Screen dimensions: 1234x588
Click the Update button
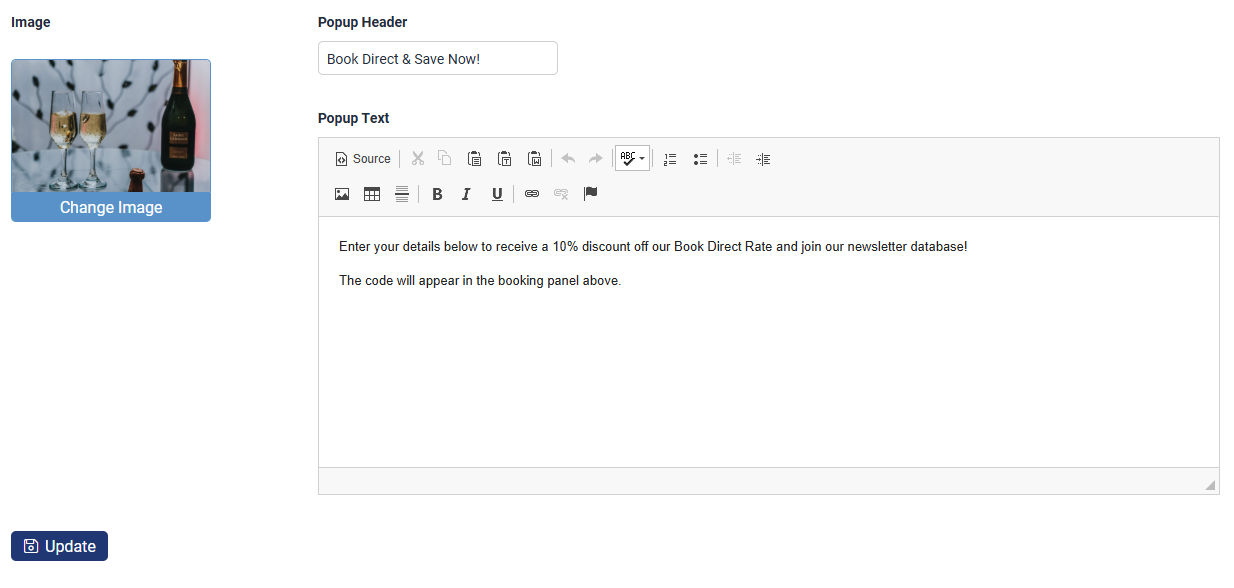point(59,546)
